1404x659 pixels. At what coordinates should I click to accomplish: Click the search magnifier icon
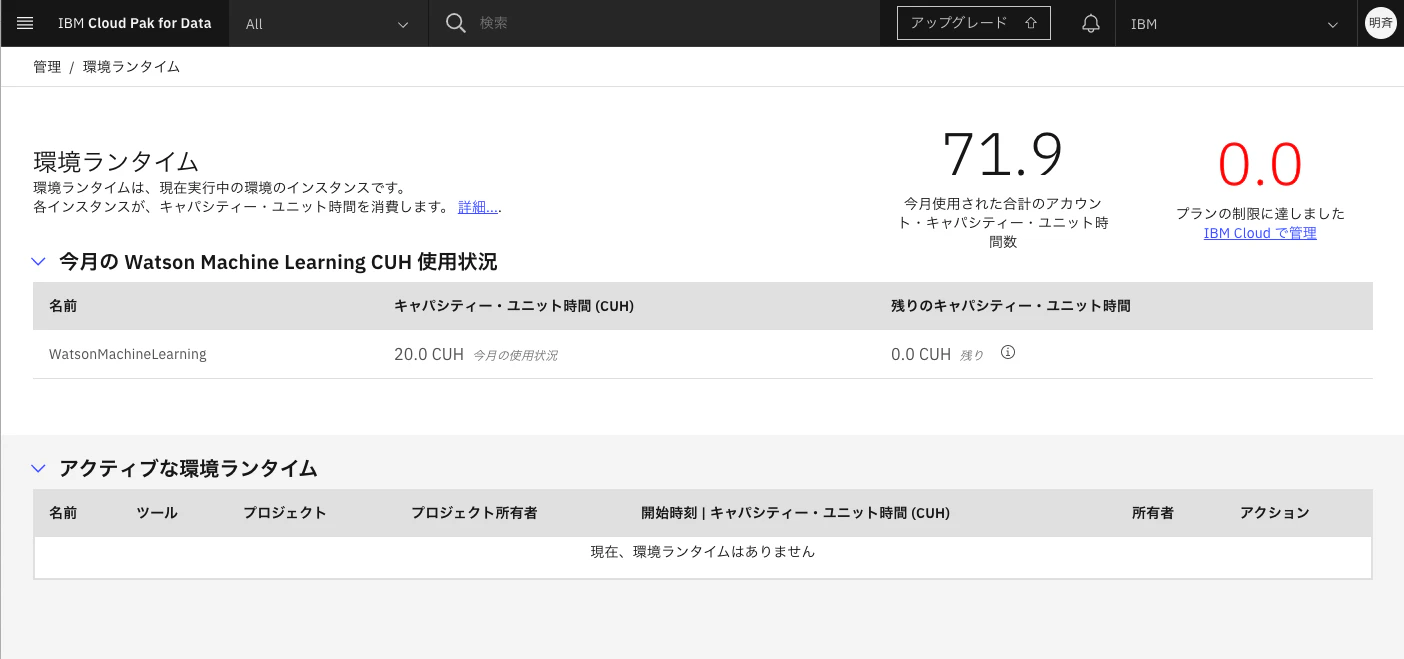(456, 23)
